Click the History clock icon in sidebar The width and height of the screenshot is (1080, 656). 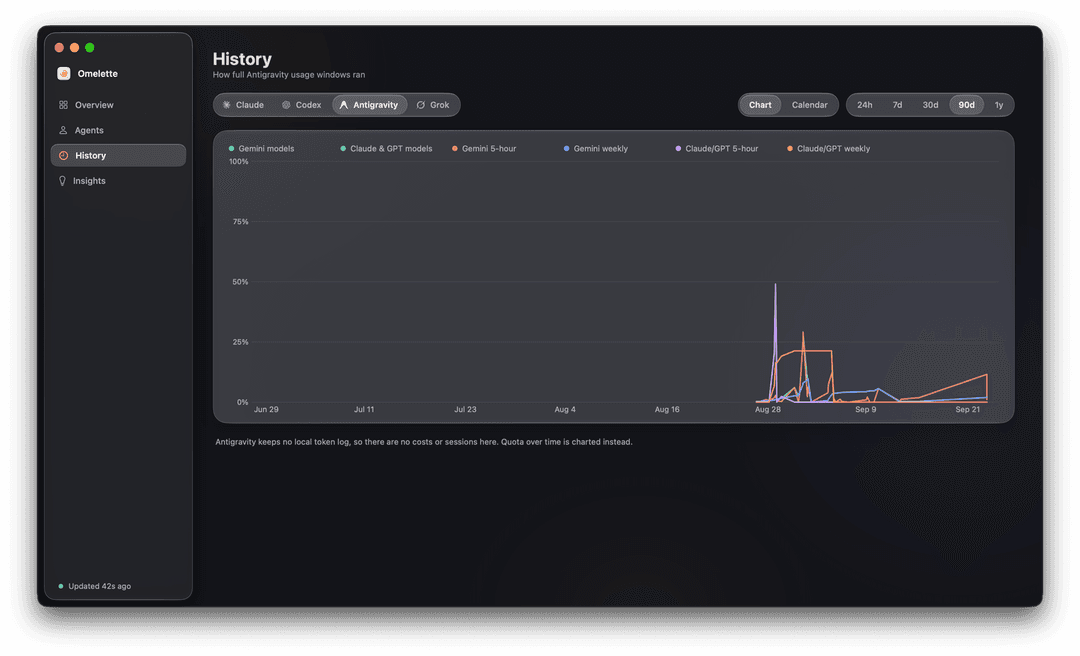[63, 156]
